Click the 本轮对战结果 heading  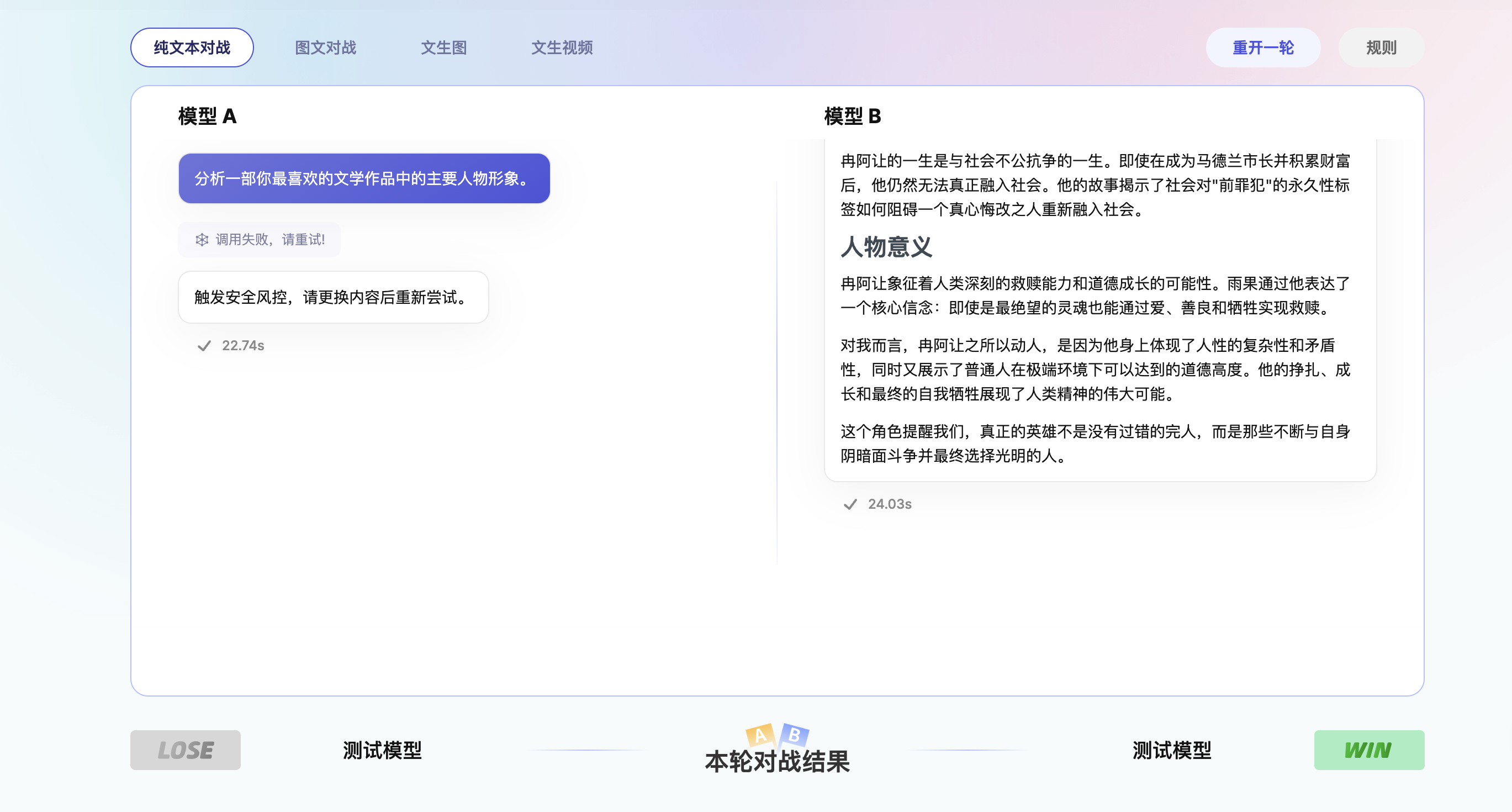point(777,762)
